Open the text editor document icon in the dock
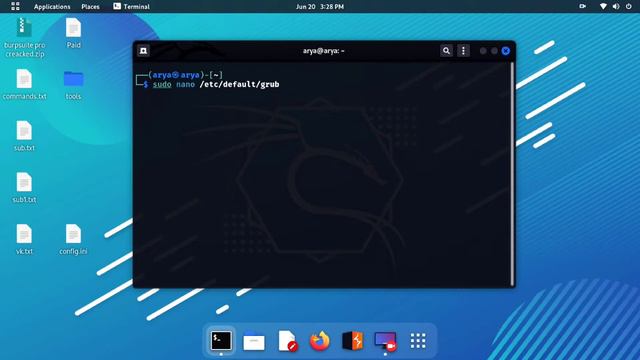This screenshot has width=640, height=360. (x=287, y=341)
